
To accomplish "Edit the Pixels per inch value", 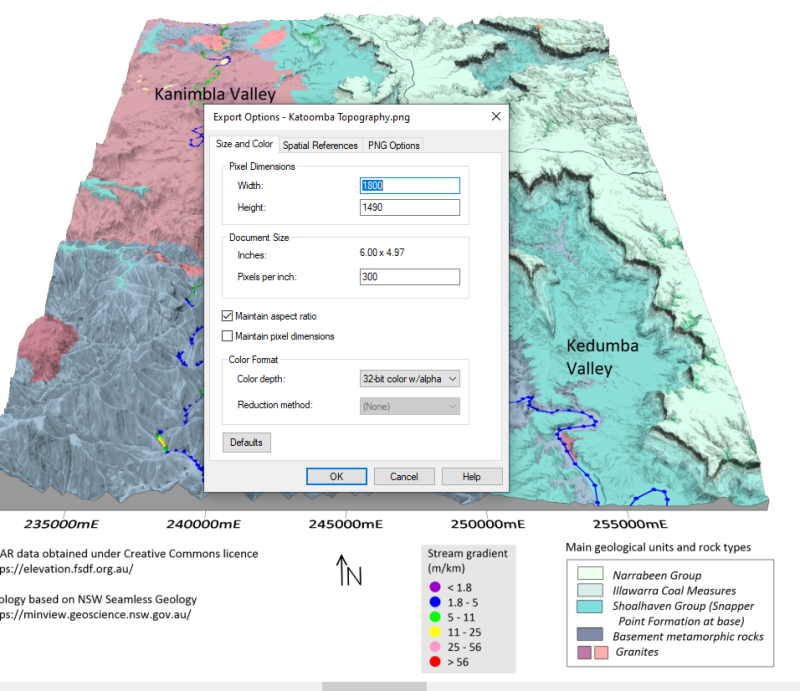I will (x=408, y=276).
